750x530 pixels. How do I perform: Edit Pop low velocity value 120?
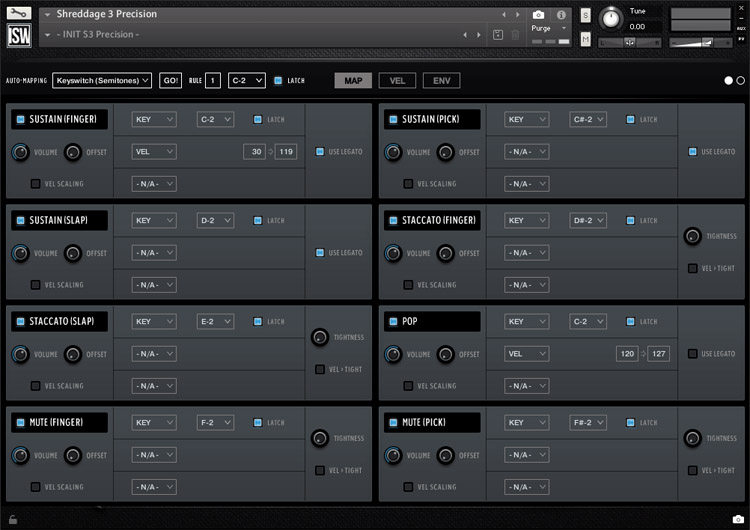(627, 353)
